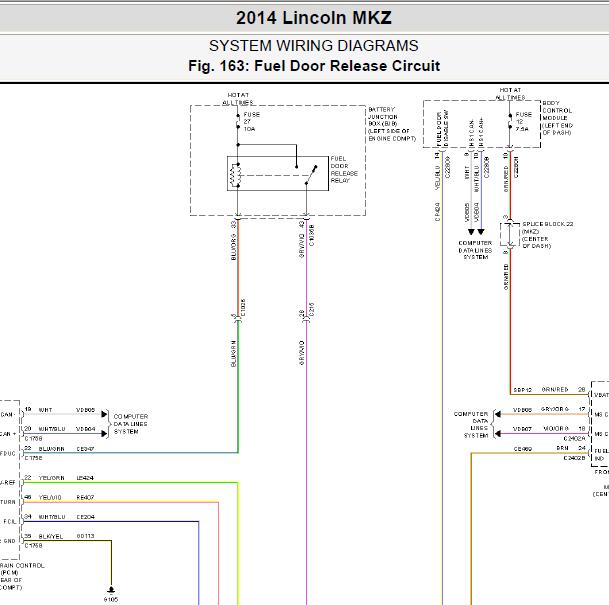Click the vertical "C1026" connector label
This screenshot has width=609, height=605.
pyautogui.click(x=243, y=307)
